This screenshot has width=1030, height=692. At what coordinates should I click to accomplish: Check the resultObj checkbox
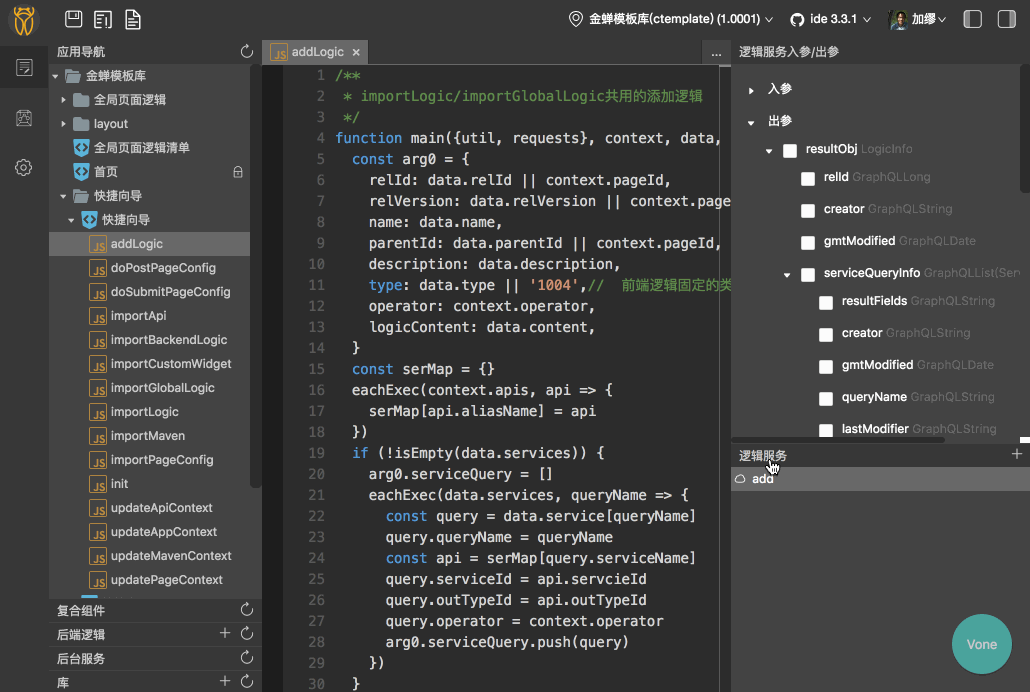coord(790,150)
